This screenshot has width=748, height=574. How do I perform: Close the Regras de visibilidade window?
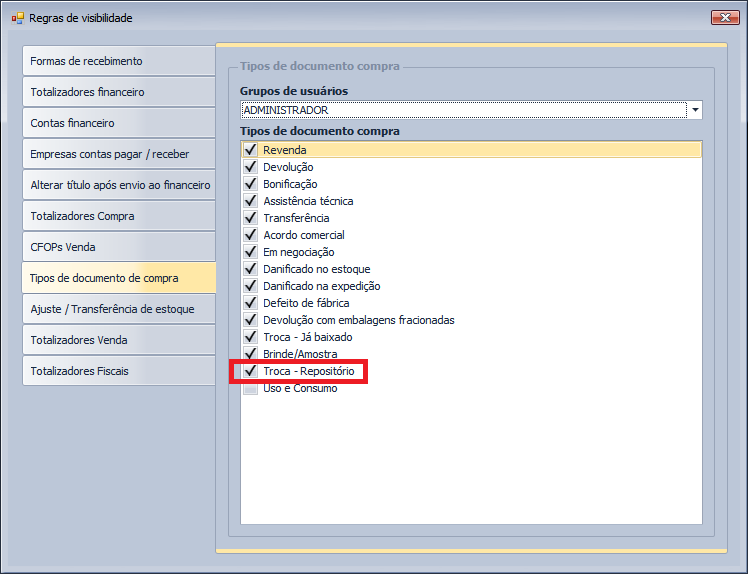(725, 17)
